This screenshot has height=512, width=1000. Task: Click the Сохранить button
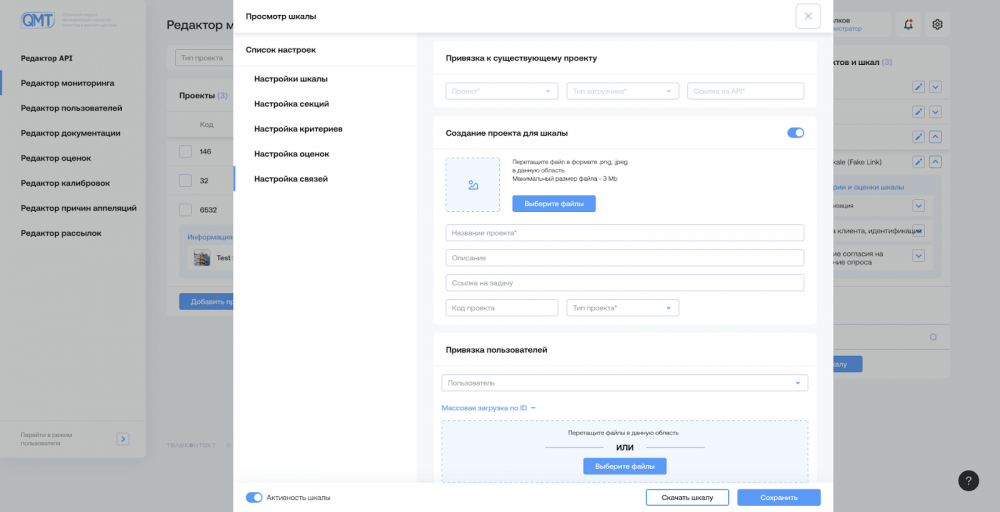click(778, 497)
